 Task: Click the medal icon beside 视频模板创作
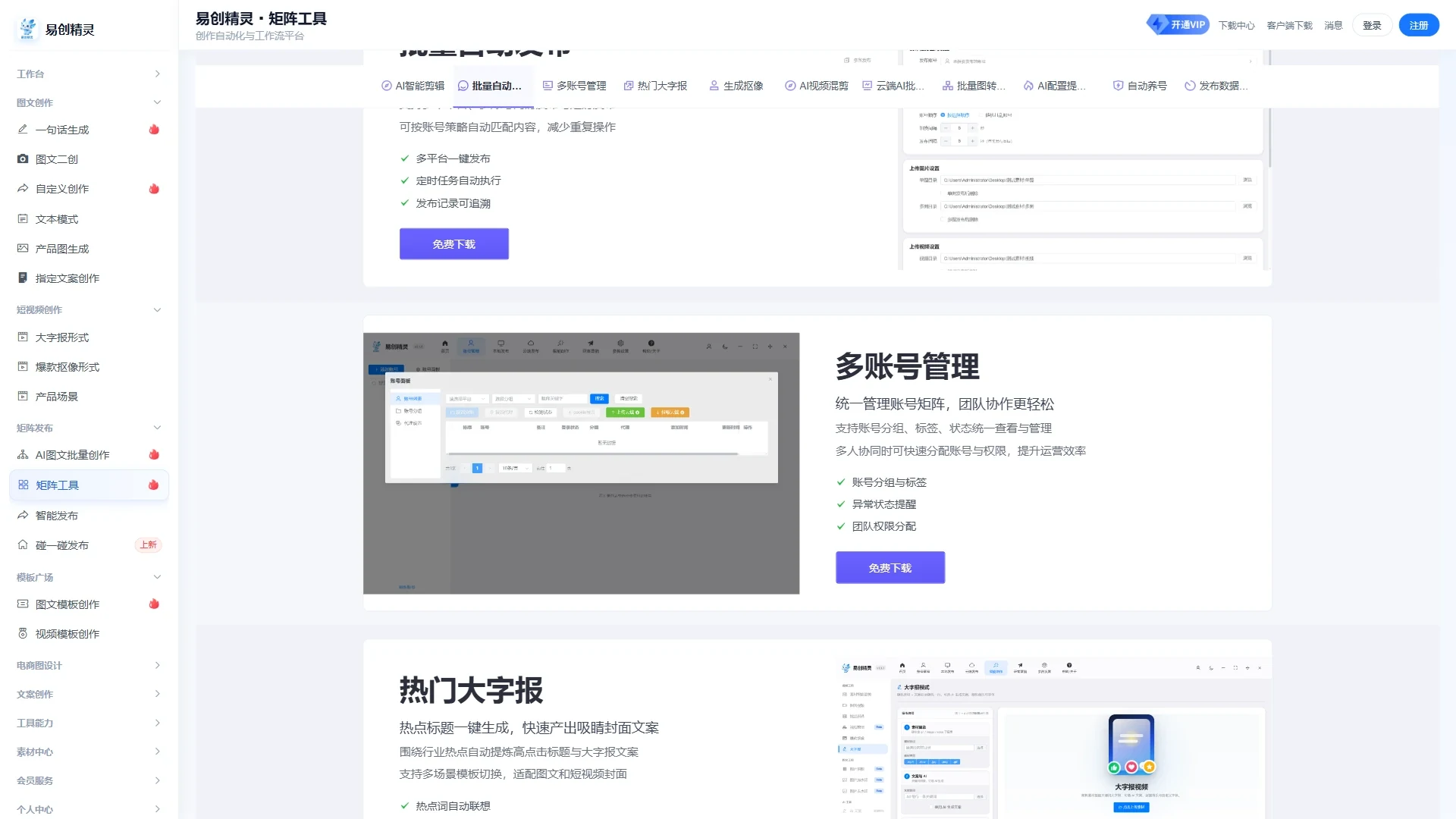[x=23, y=634]
